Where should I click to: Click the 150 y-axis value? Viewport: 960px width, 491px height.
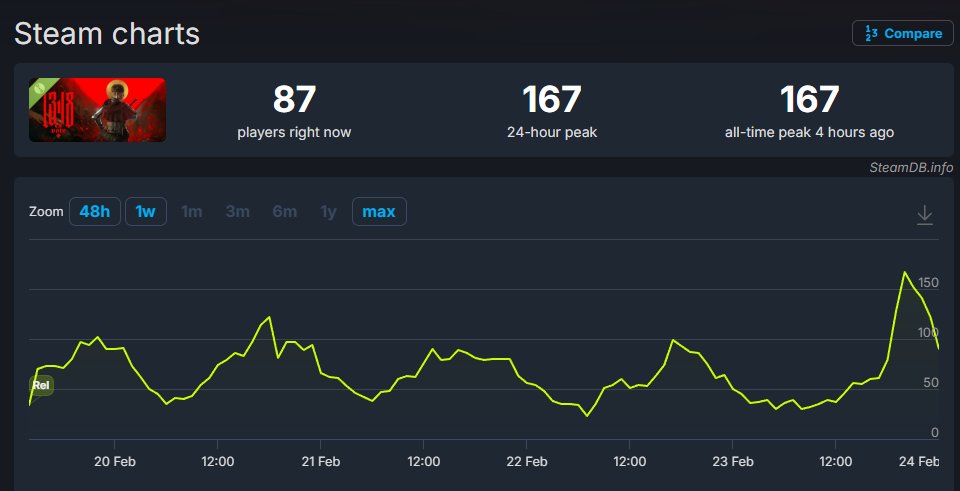point(928,282)
